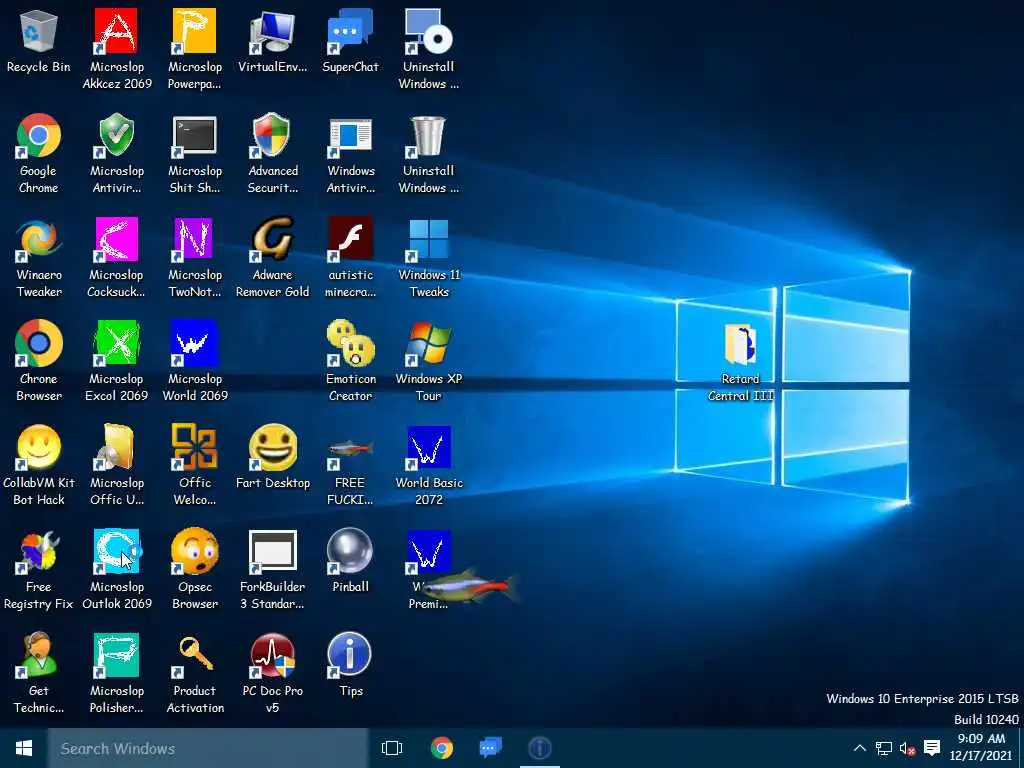
Task: Select the World Basic 2072 icon
Action: pos(428,447)
